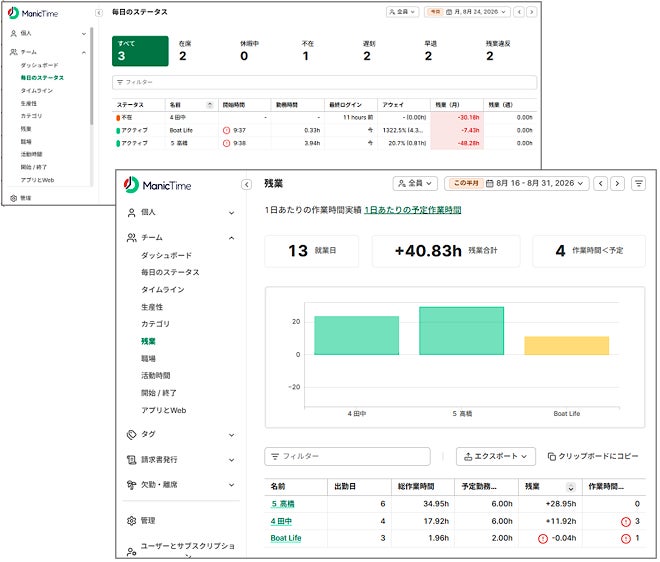Click the フィルター input in back Daily Status window
The image size is (660, 562).
pyautogui.click(x=324, y=82)
